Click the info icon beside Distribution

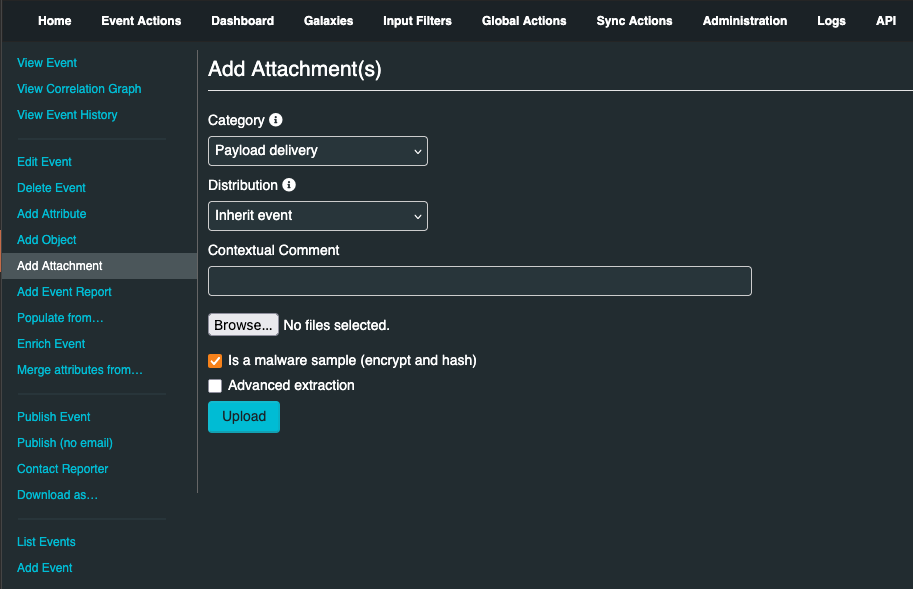(289, 185)
